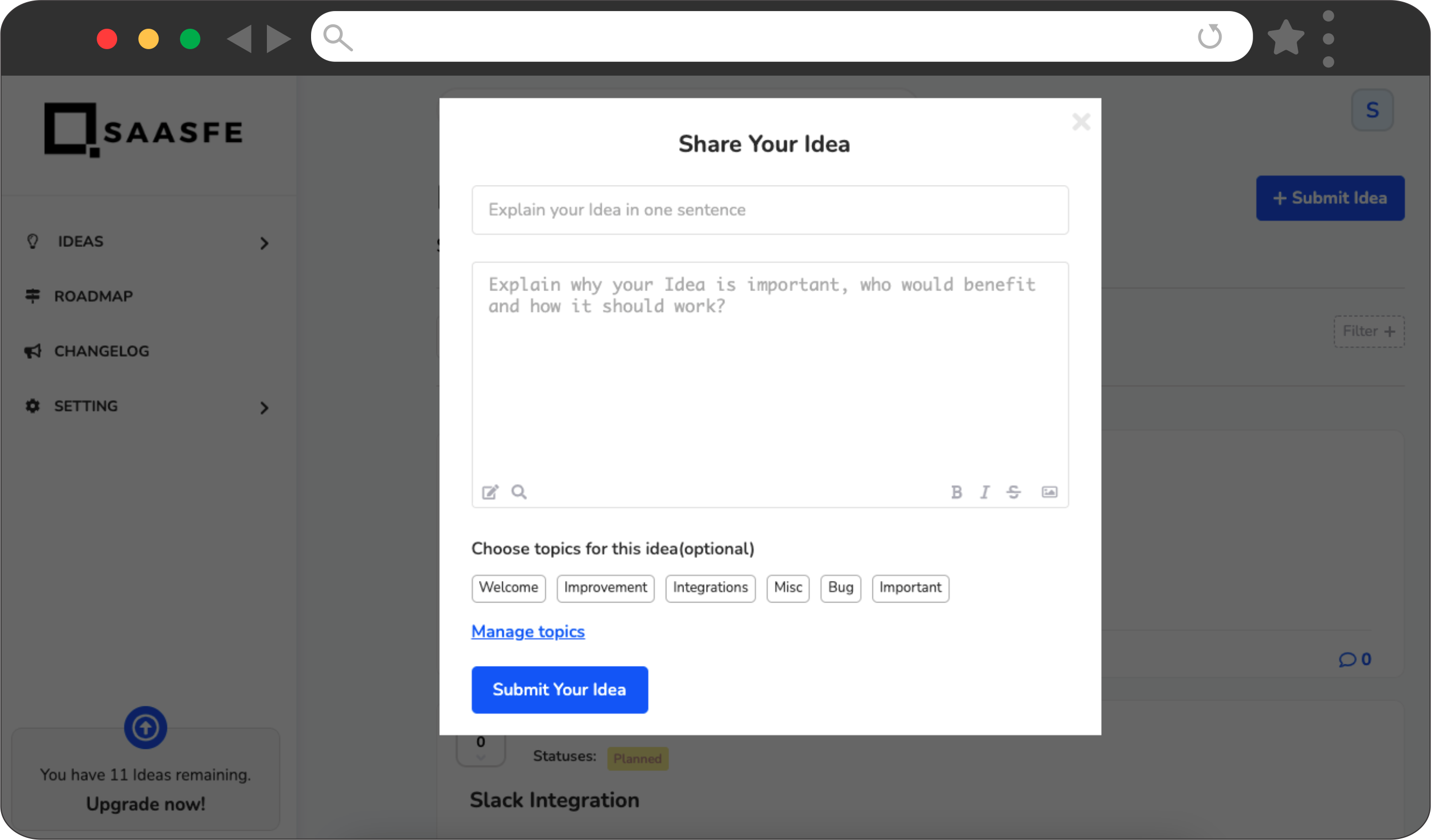
Task: Click the idea title input field
Action: click(770, 209)
